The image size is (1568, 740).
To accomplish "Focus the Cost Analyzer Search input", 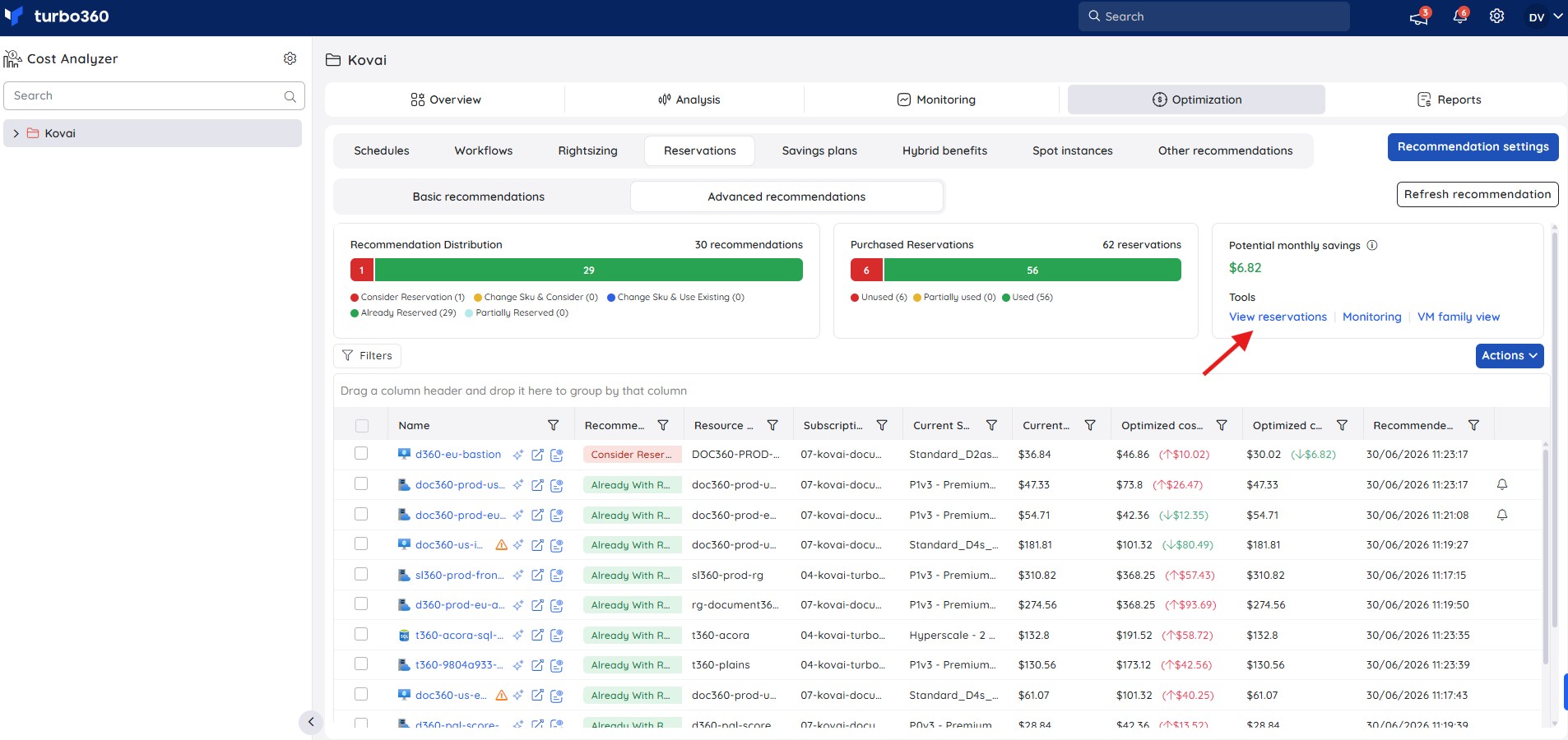I will (155, 96).
